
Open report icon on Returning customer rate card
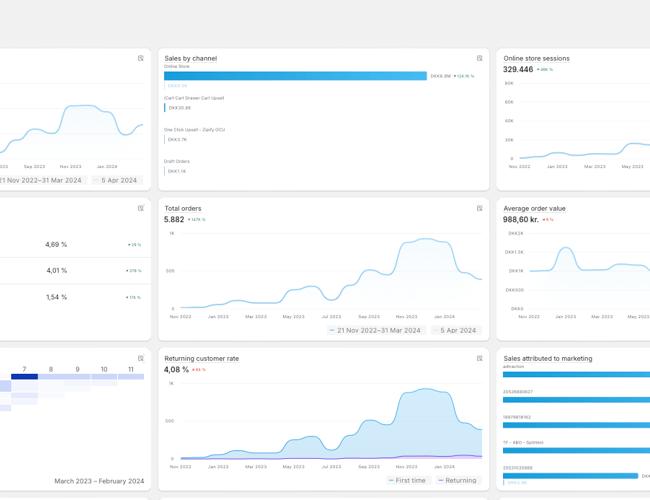click(x=480, y=358)
